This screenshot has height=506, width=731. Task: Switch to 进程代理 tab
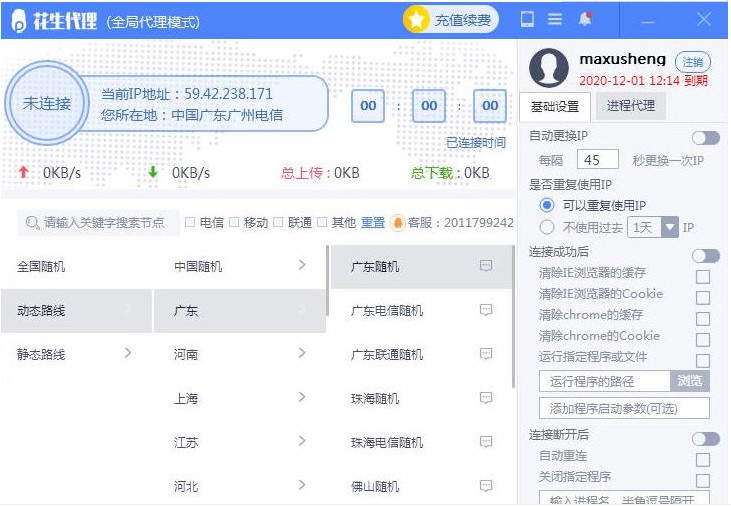tap(631, 106)
